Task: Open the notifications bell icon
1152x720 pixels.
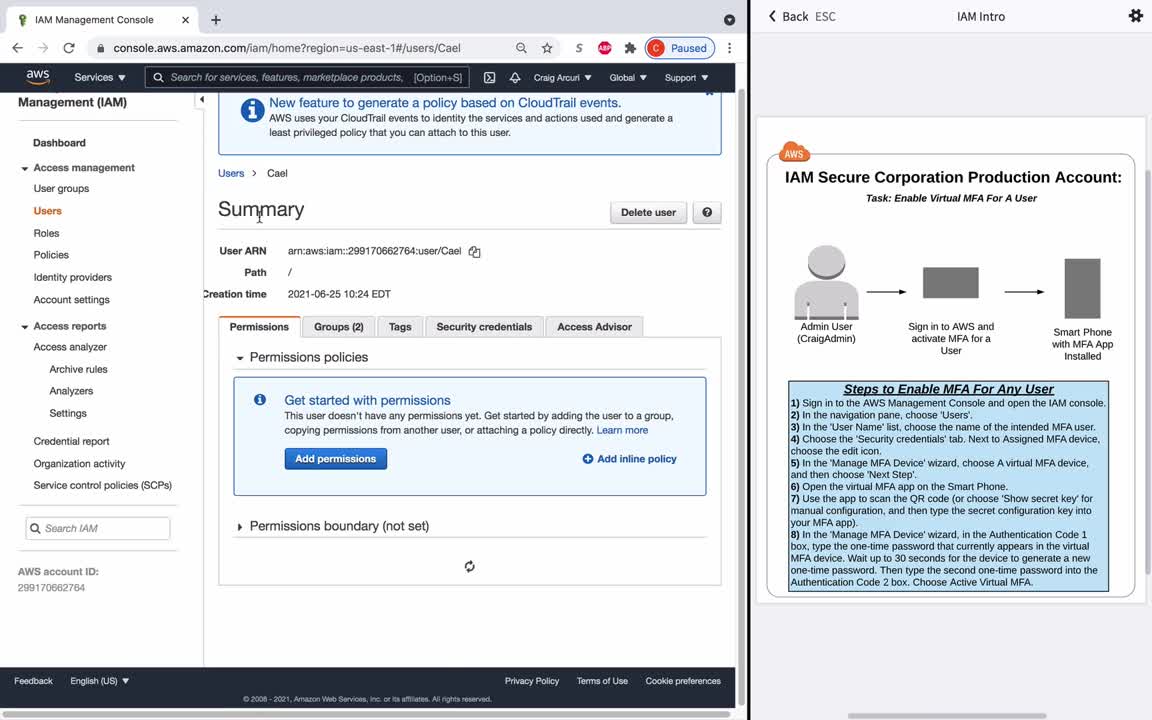Action: (x=515, y=77)
